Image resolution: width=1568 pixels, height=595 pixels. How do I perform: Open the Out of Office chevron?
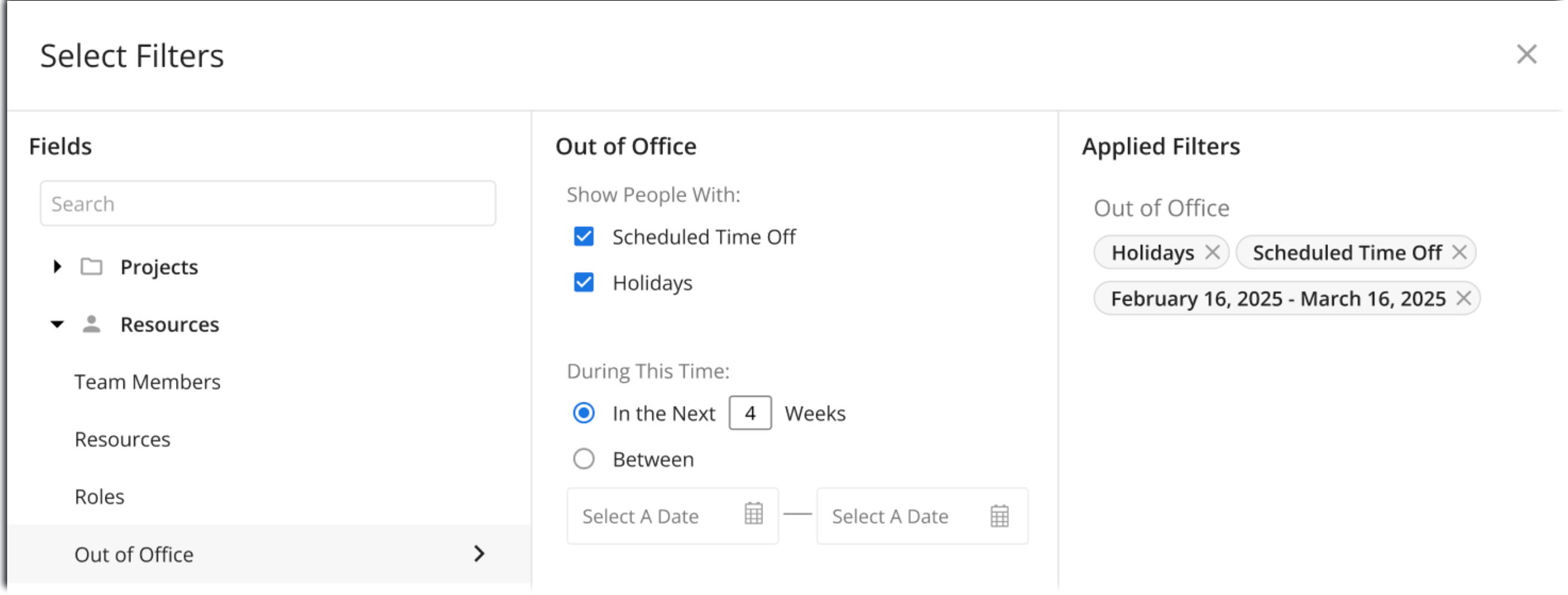click(x=480, y=554)
